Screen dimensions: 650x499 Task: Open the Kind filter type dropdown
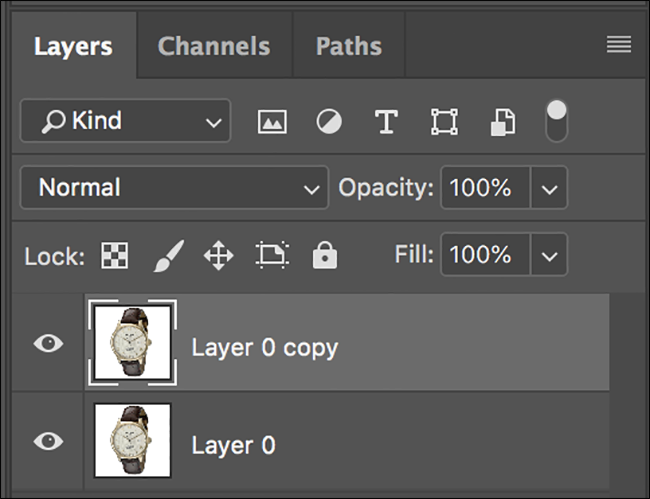tap(125, 121)
